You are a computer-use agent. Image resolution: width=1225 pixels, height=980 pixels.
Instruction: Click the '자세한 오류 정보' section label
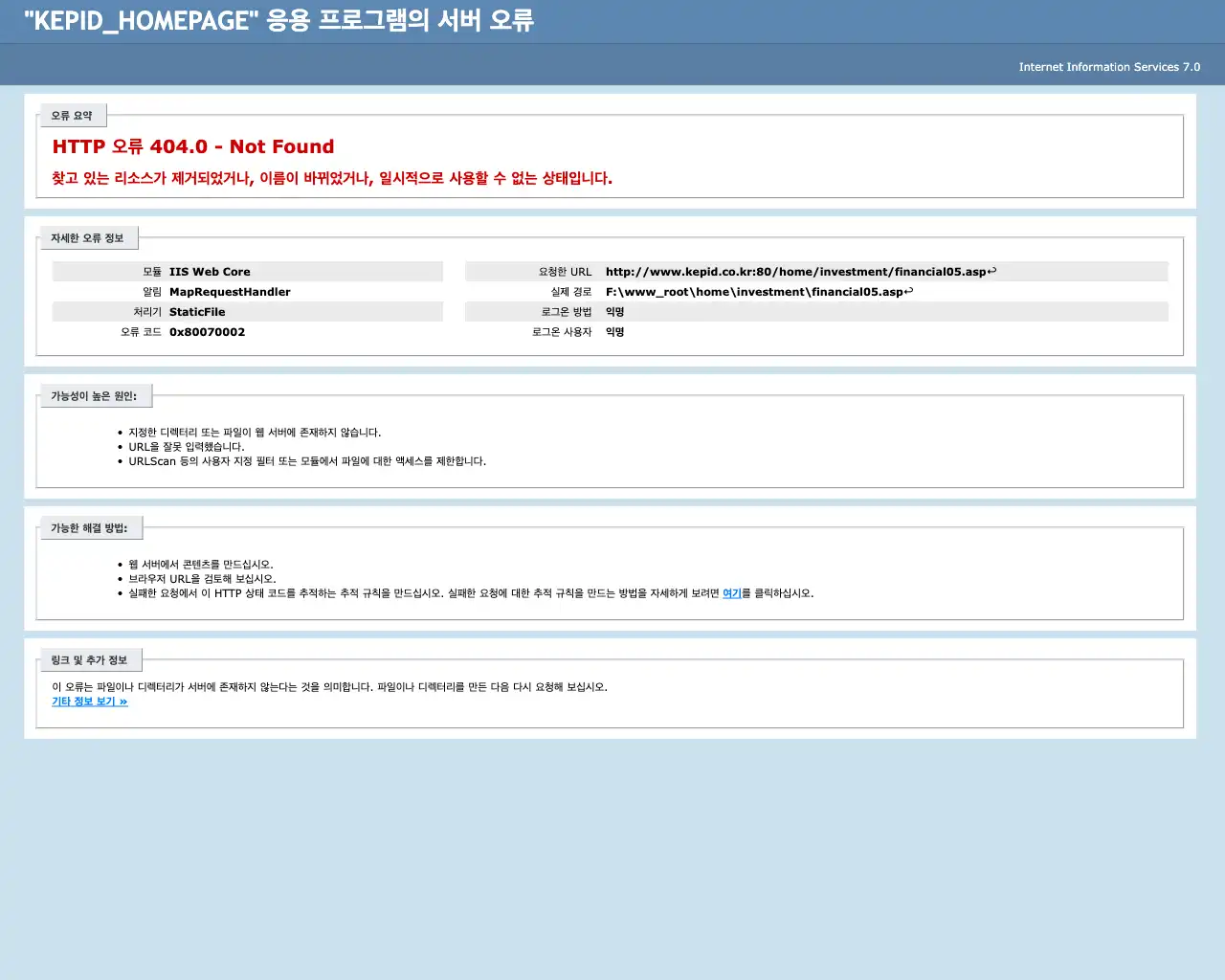[89, 237]
